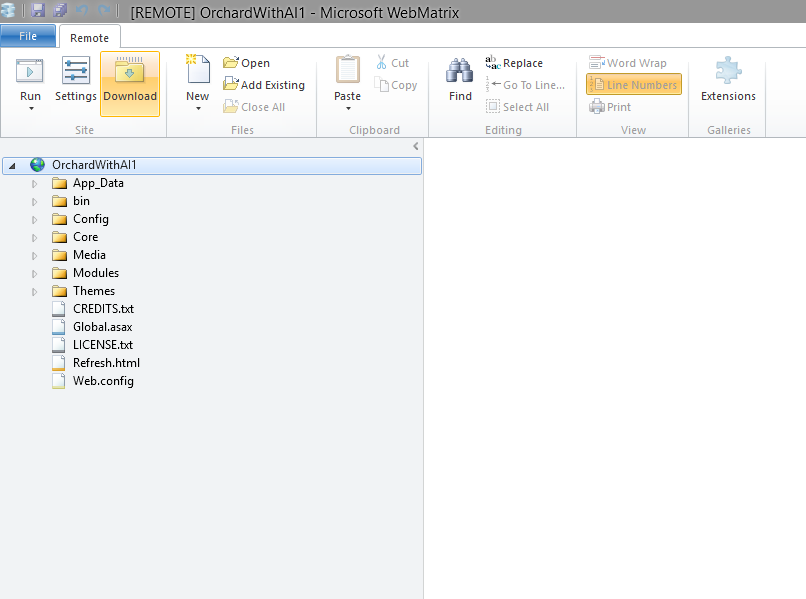The height and width of the screenshot is (599, 806).
Task: Select the App_Data folder name
Action: tap(98, 183)
